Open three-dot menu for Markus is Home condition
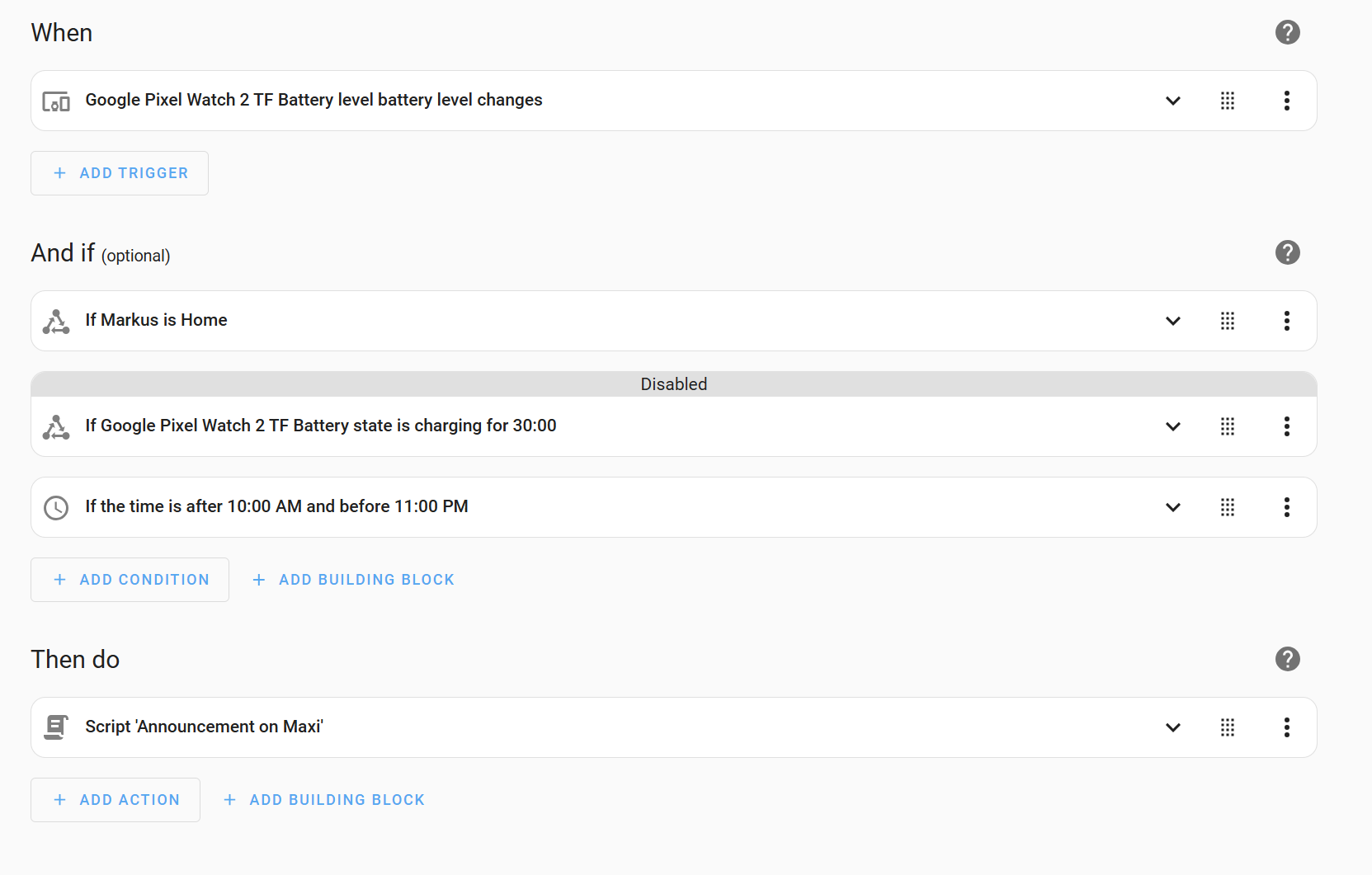The image size is (1372, 875). pyautogui.click(x=1286, y=321)
